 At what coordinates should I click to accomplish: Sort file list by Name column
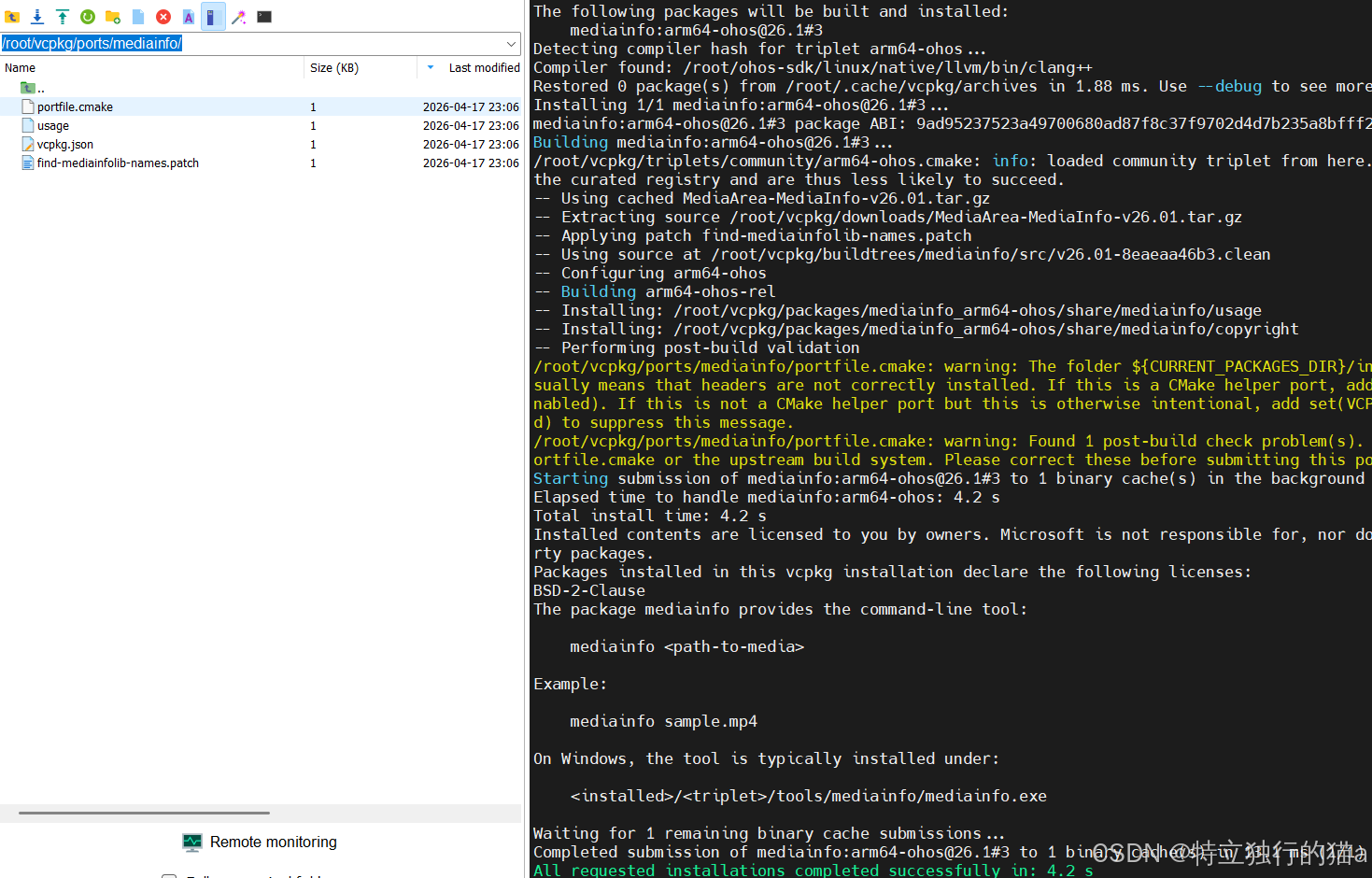[x=20, y=67]
